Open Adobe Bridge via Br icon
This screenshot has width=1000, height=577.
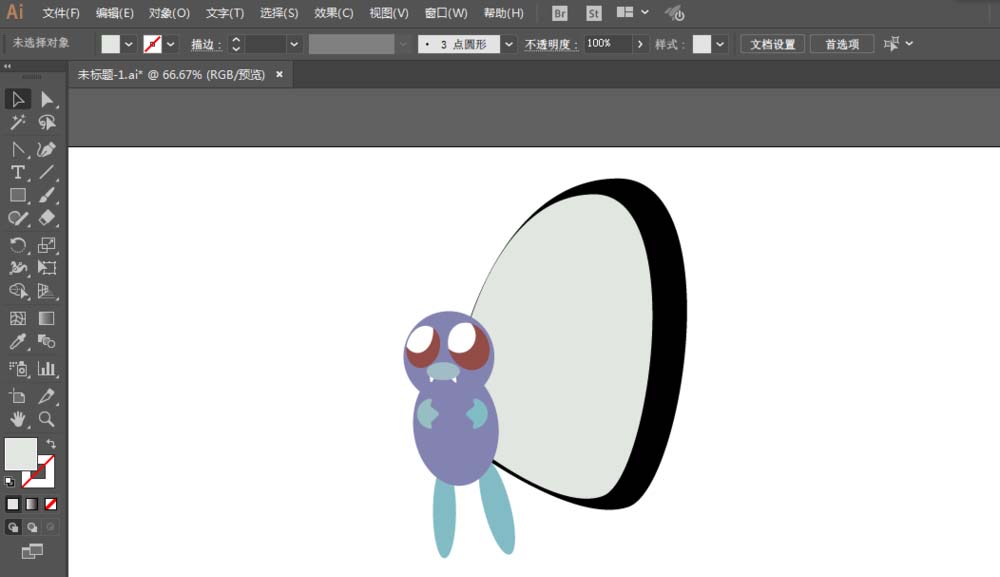(x=560, y=13)
